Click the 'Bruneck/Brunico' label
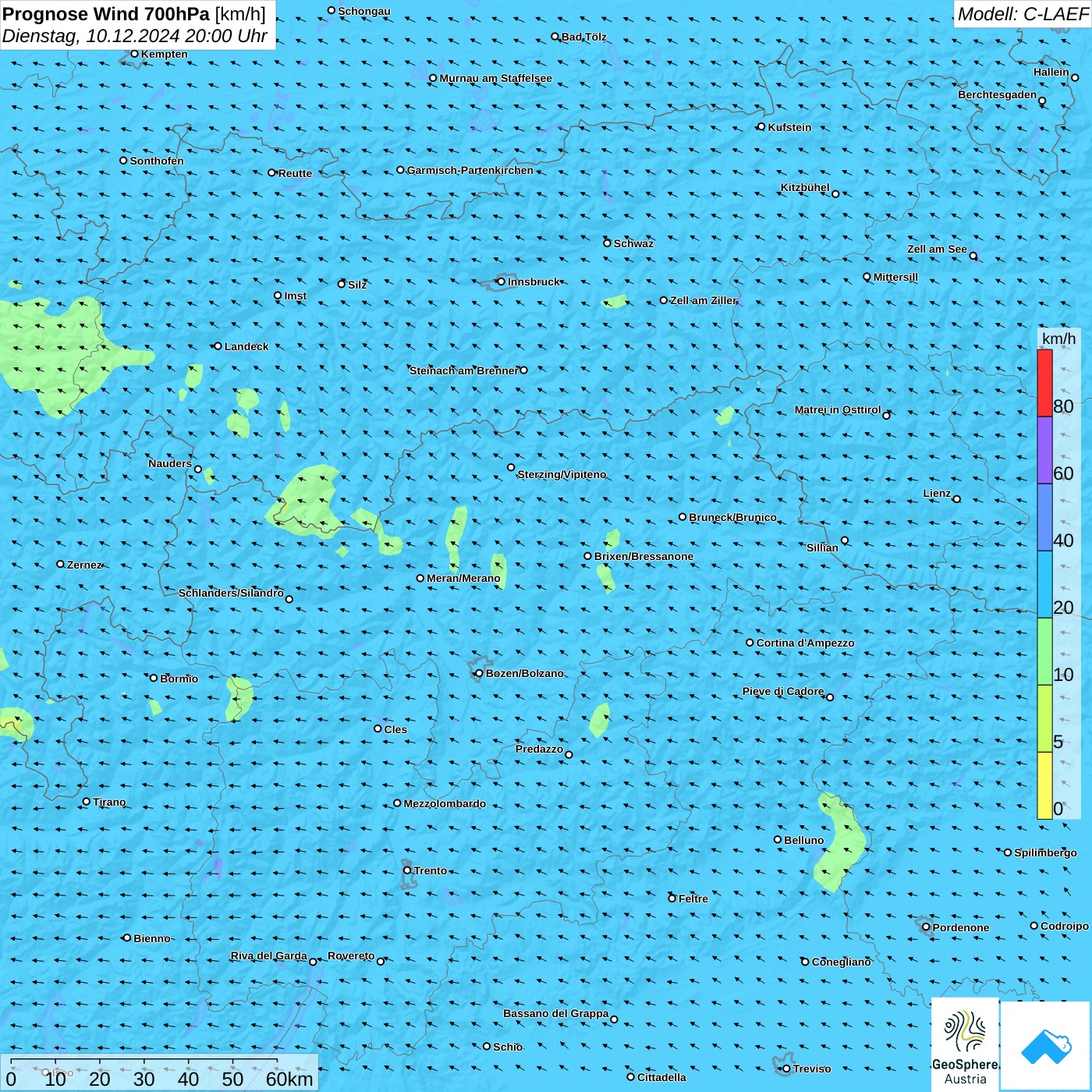The height and width of the screenshot is (1092, 1092). point(732,517)
